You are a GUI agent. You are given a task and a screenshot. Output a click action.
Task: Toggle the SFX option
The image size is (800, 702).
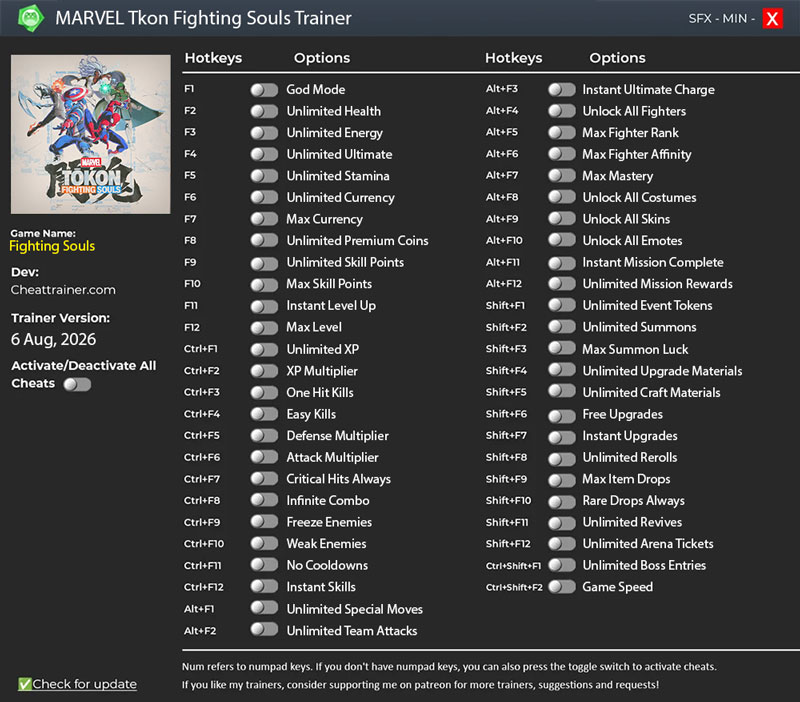tap(699, 19)
